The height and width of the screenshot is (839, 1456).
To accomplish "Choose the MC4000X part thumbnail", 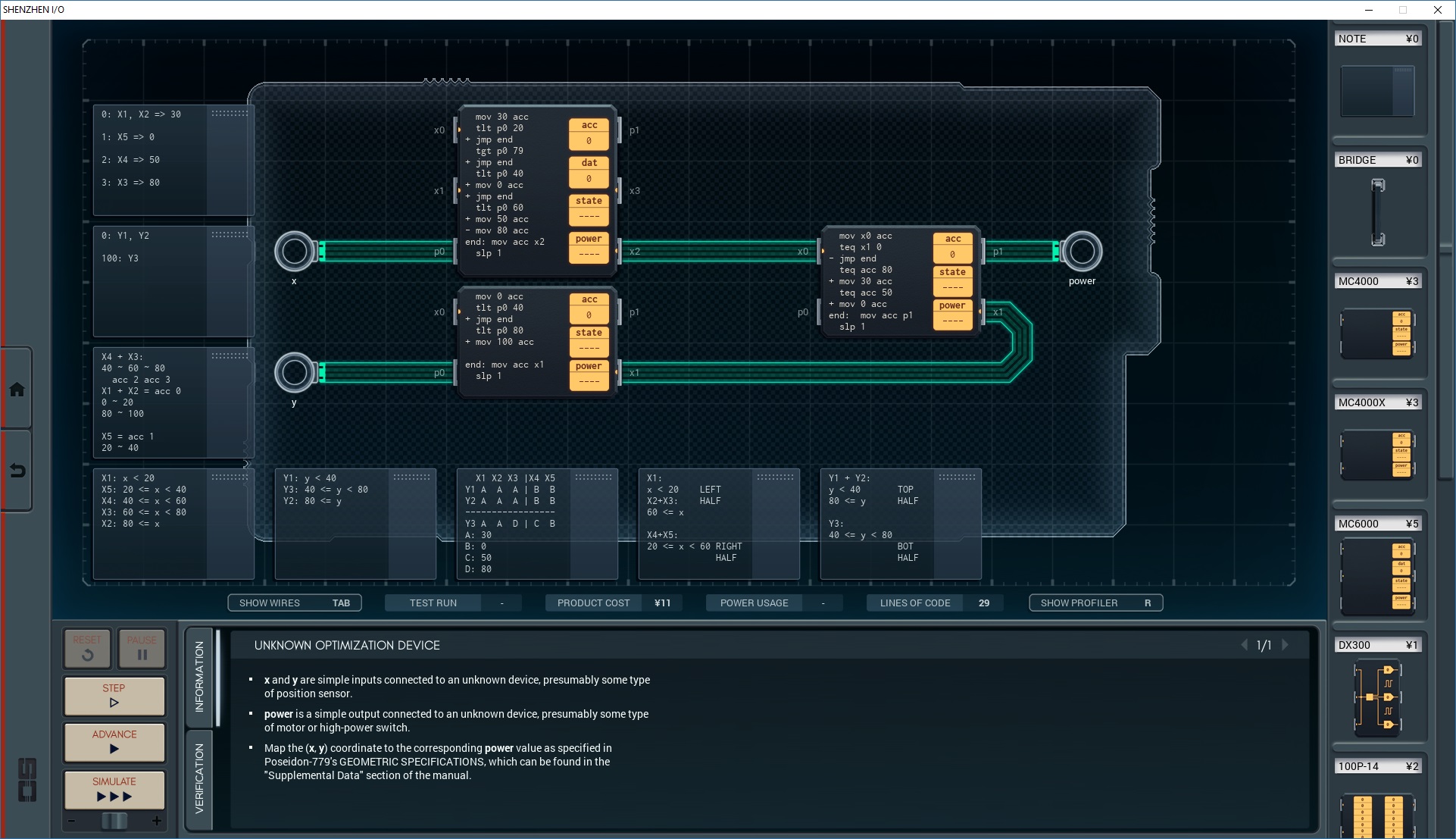I will tap(1376, 455).
